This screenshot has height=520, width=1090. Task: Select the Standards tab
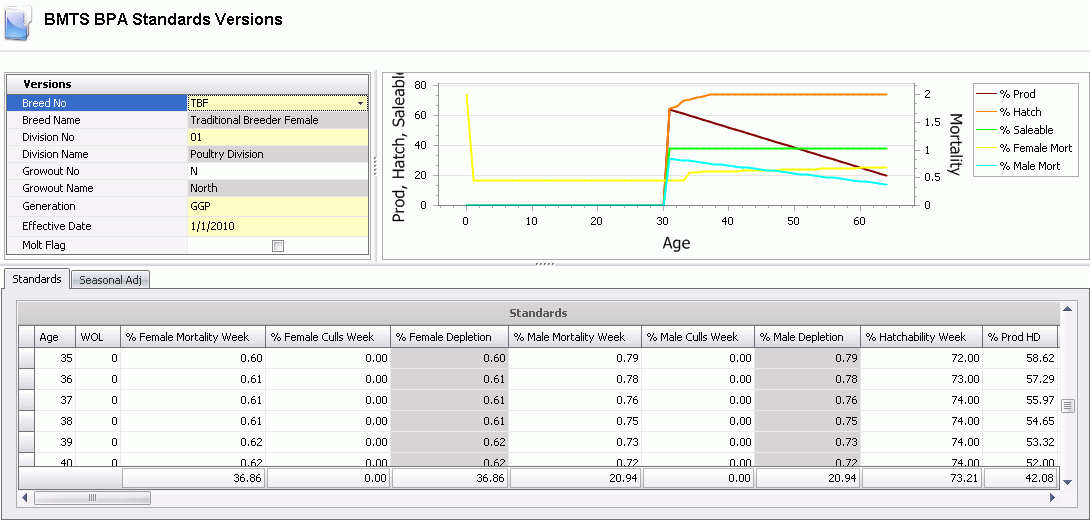click(x=37, y=279)
